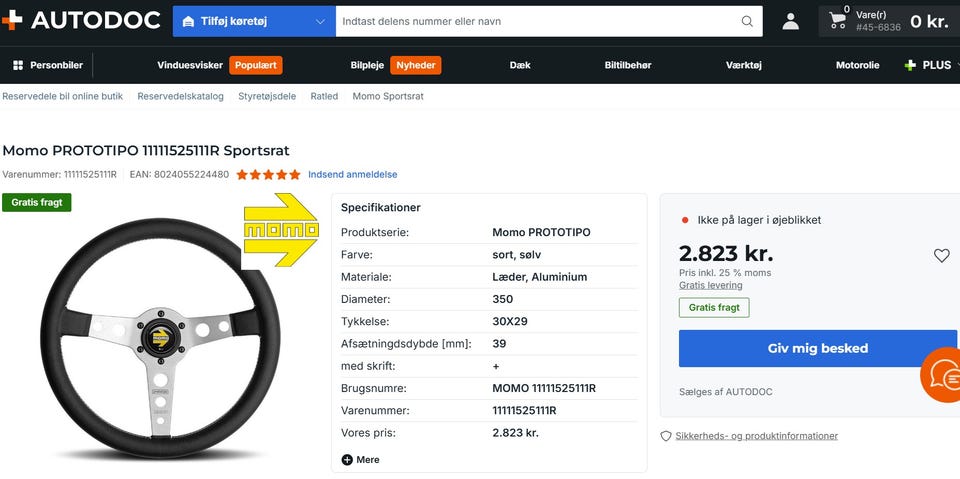The image size is (960, 479).
Task: Click the Specifikationer heading
Action: pyautogui.click(x=381, y=208)
